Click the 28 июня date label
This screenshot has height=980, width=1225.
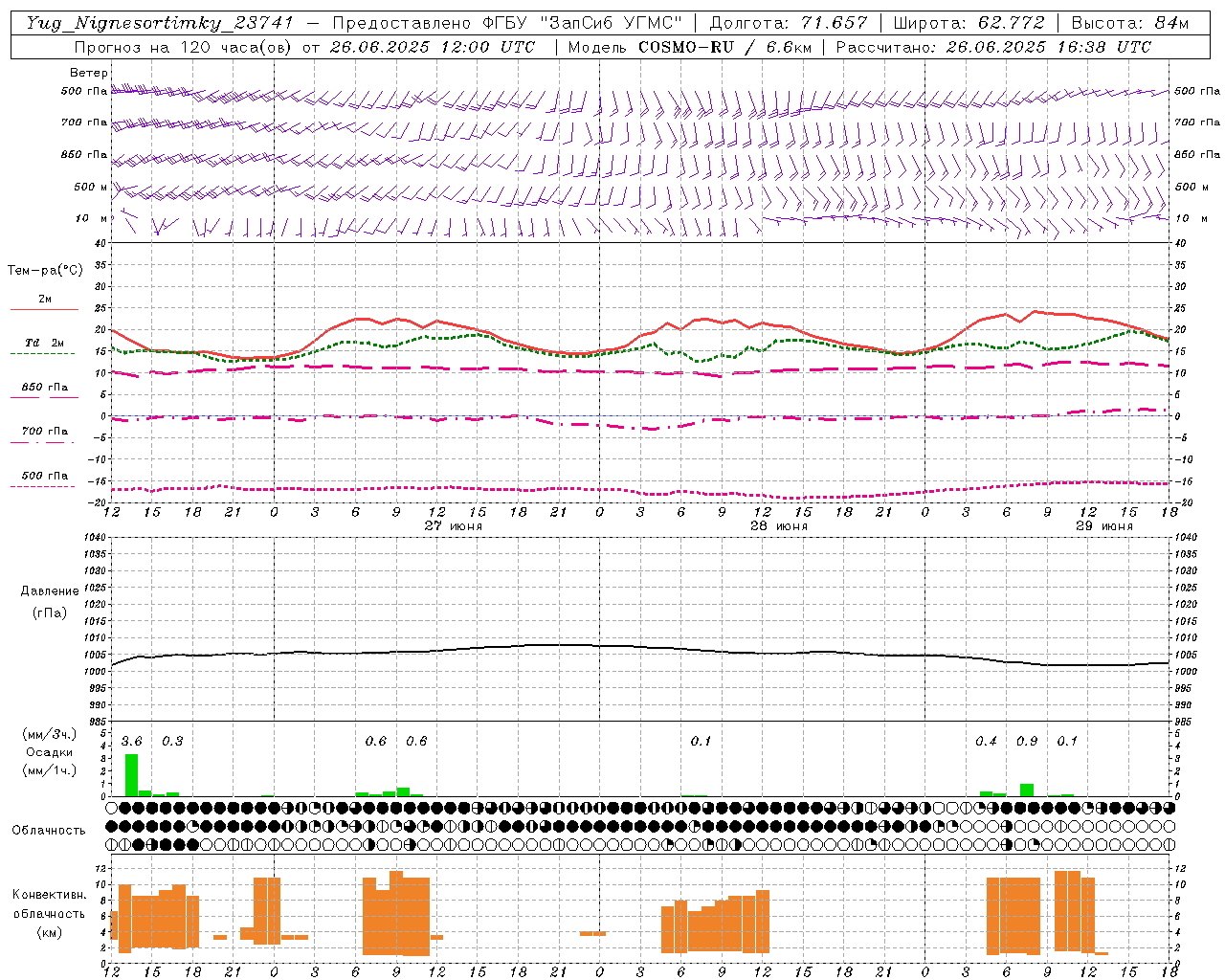tap(779, 526)
